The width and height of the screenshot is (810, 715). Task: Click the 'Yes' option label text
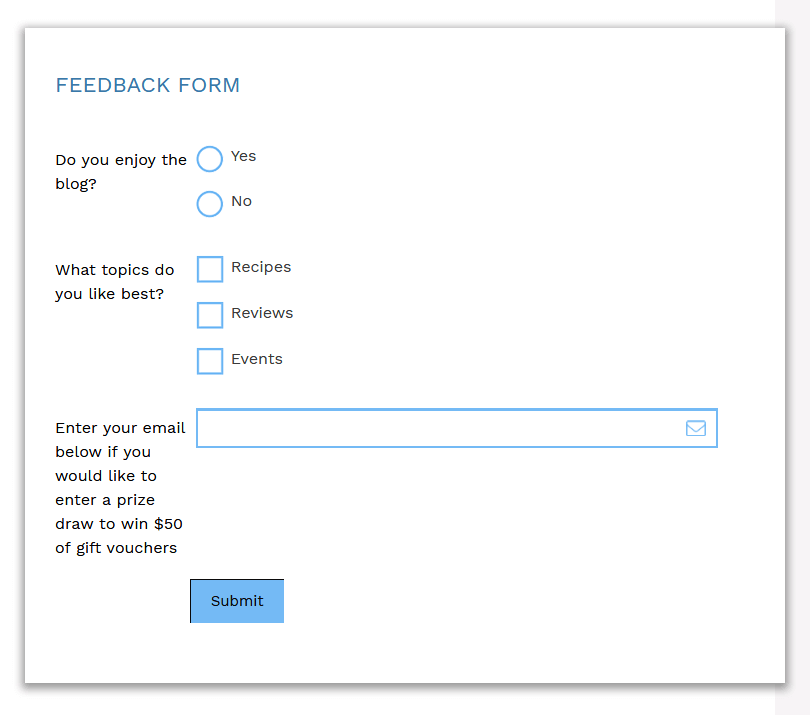pyautogui.click(x=243, y=156)
